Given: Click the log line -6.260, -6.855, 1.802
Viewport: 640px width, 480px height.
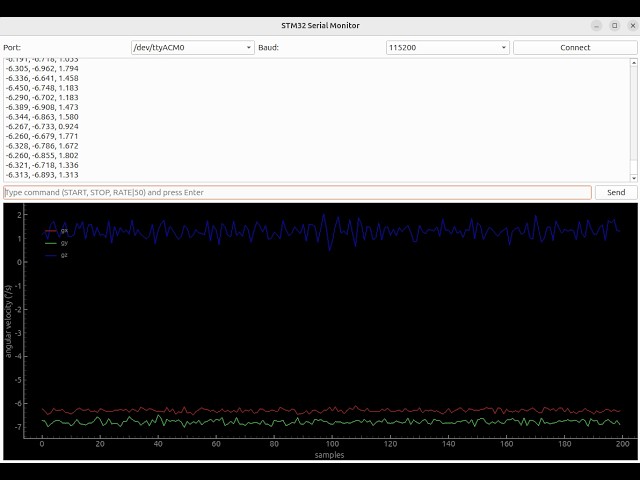Looking at the screenshot, I should 42,156.
